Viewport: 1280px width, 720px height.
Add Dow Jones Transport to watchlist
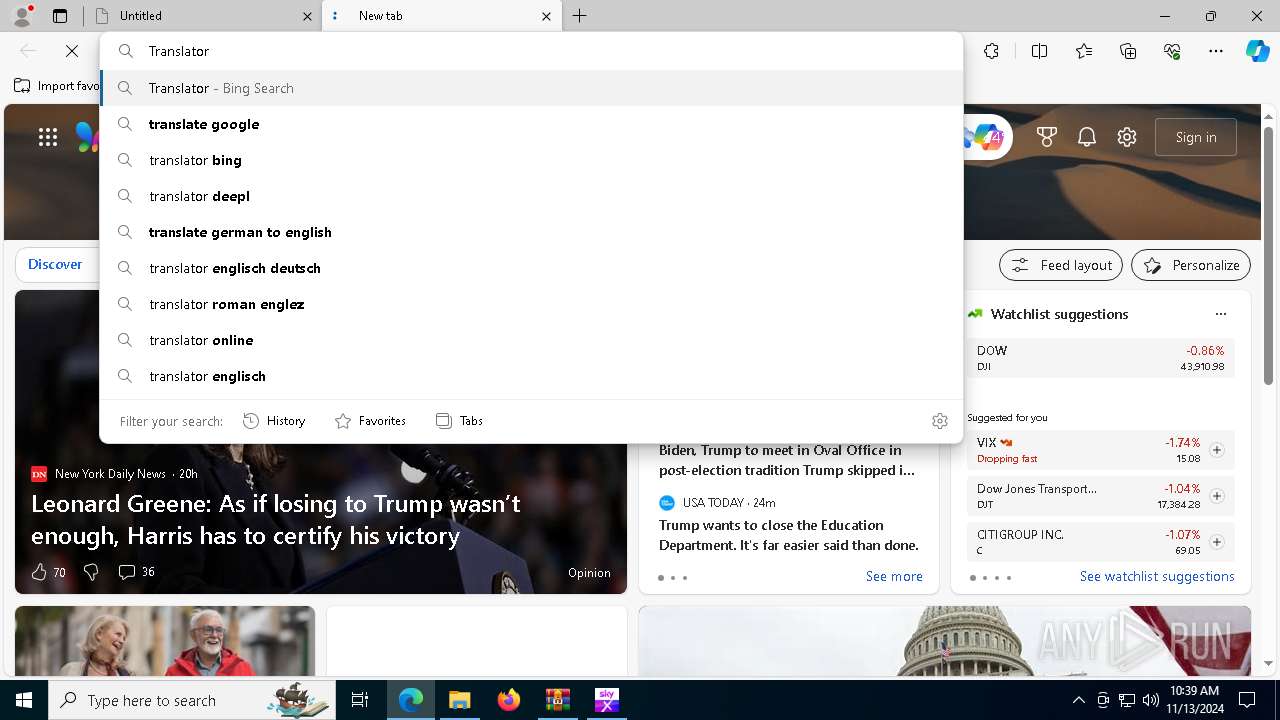coord(1217,496)
